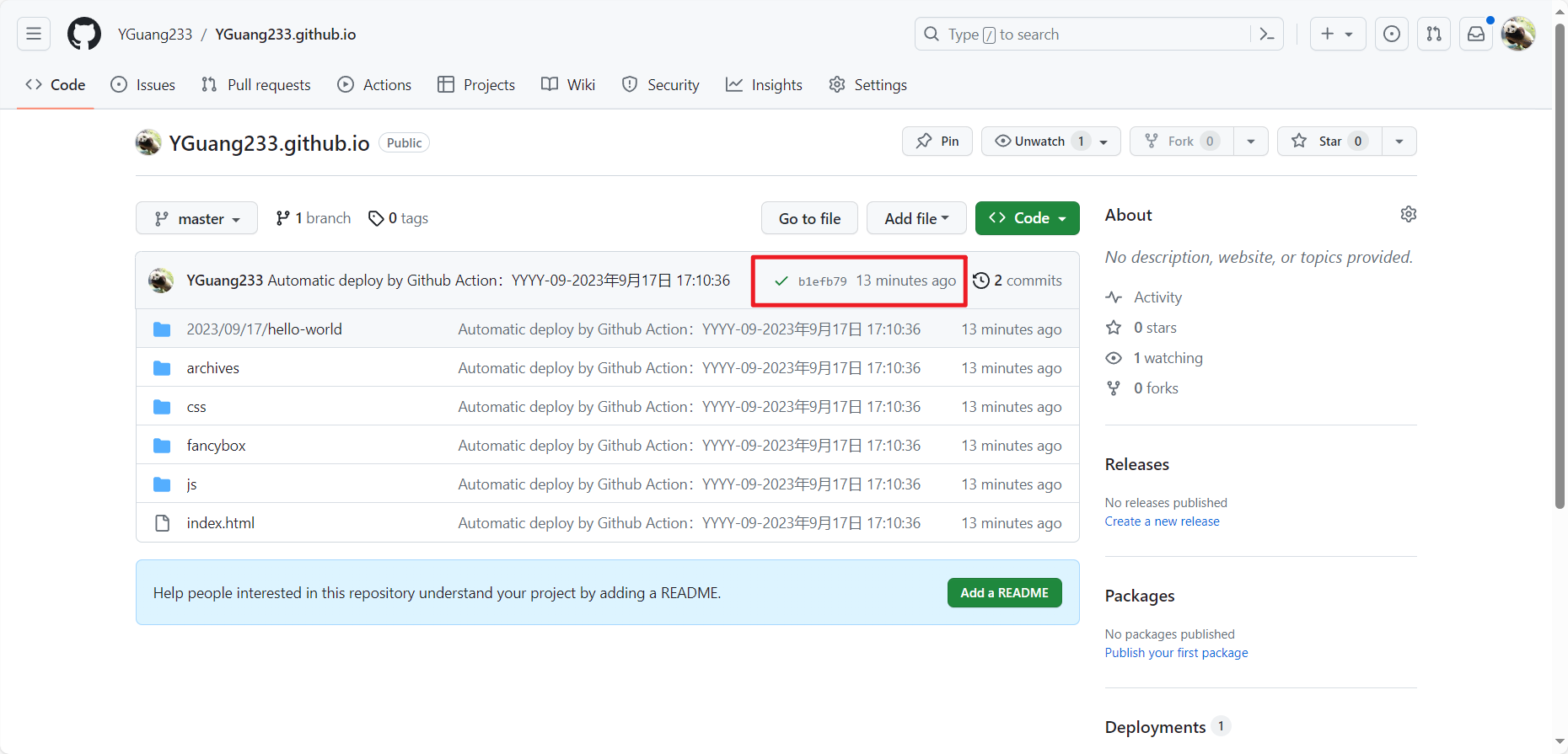Pin this repository to profile

coord(937,142)
